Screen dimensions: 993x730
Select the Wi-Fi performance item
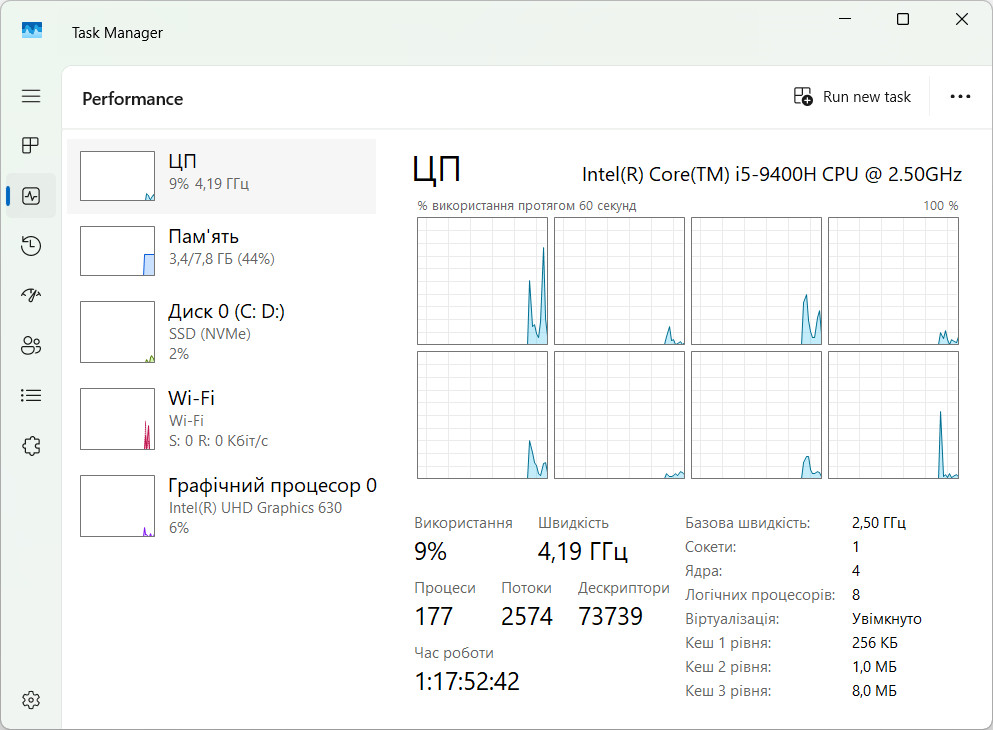tap(222, 418)
